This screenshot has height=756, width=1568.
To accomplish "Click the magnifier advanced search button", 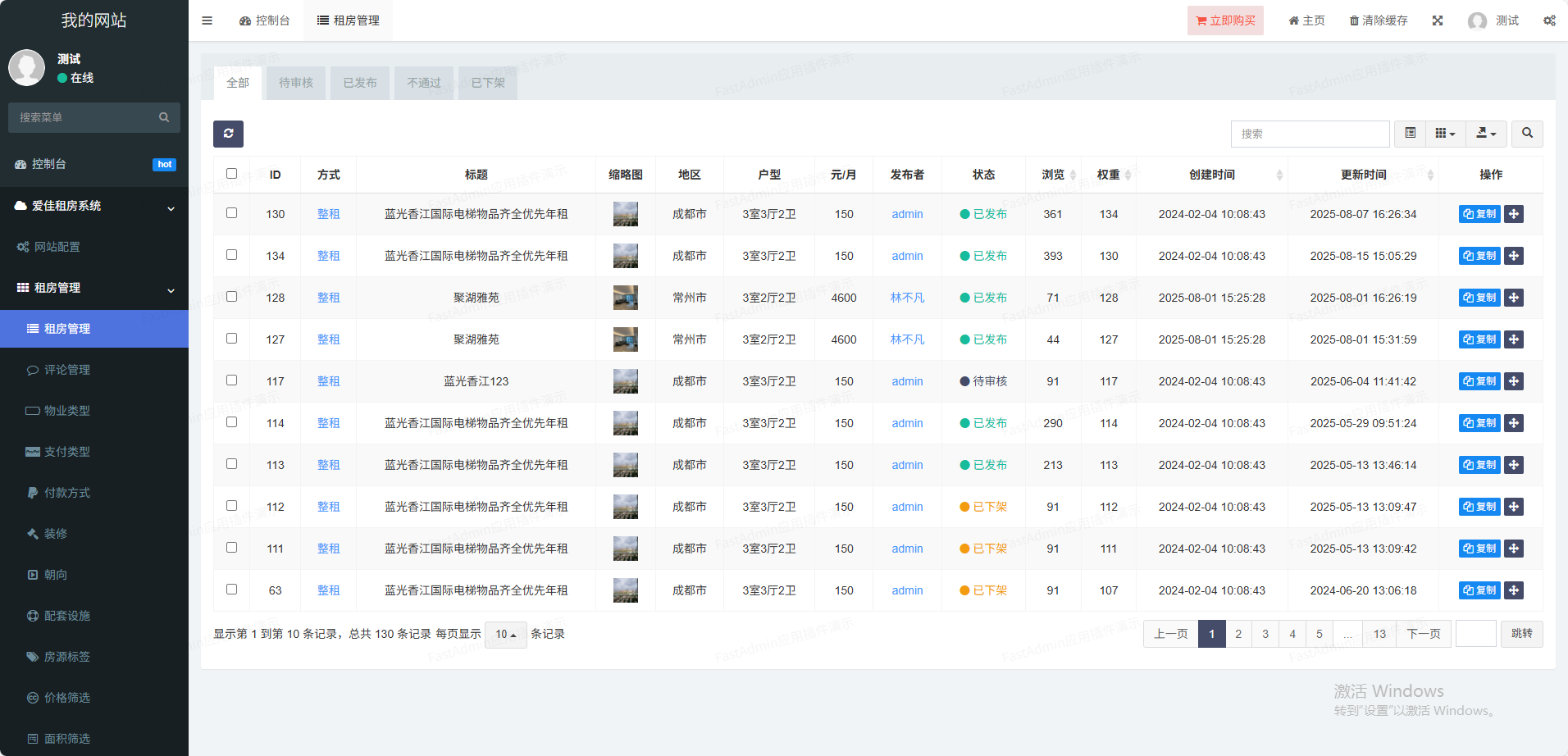I will (x=1527, y=134).
